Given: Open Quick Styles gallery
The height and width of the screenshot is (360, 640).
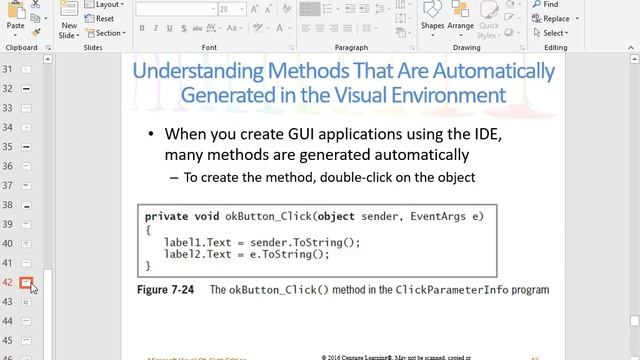Looking at the screenshot, I should (489, 19).
